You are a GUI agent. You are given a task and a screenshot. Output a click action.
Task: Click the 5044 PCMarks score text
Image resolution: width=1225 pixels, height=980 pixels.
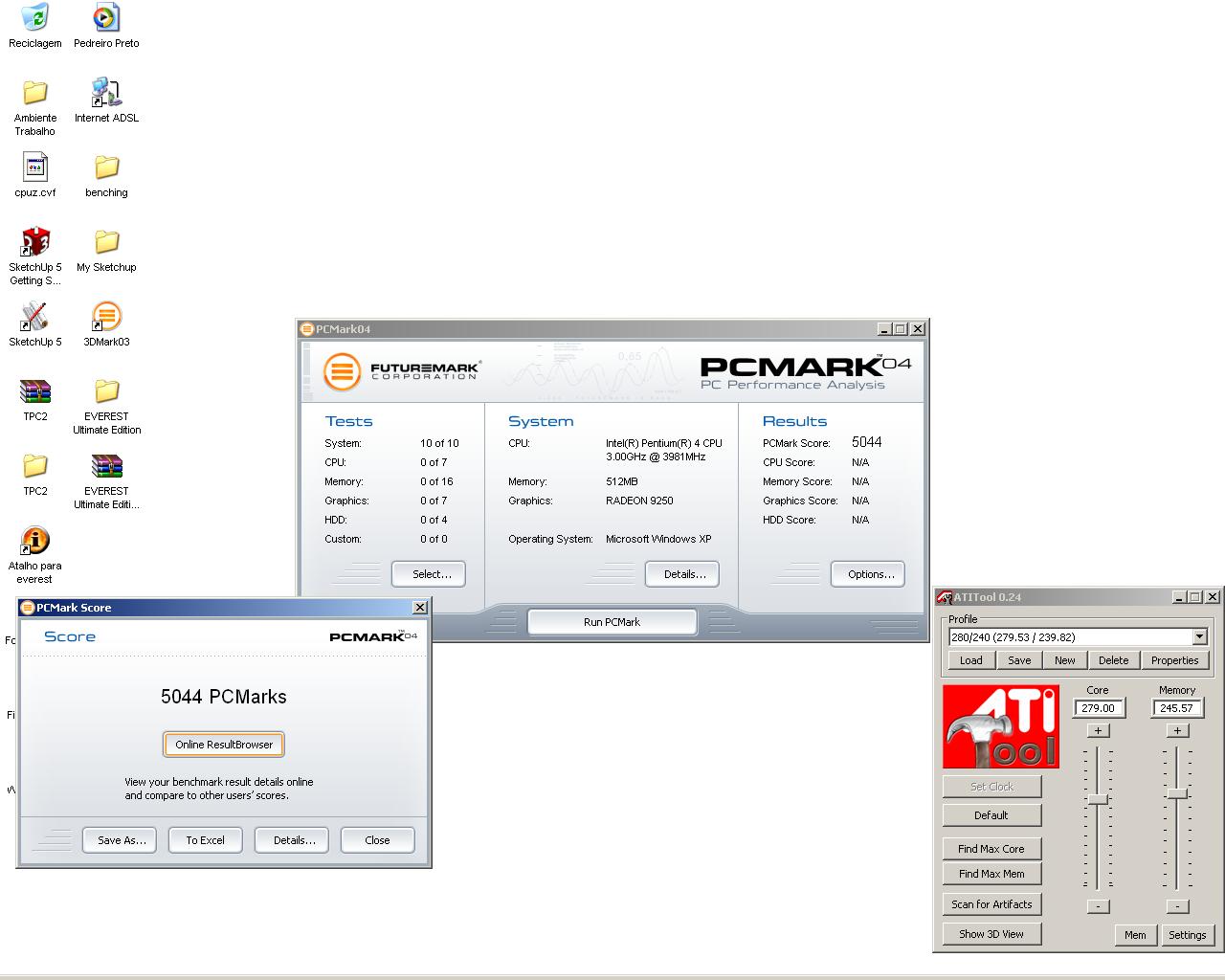(x=224, y=697)
